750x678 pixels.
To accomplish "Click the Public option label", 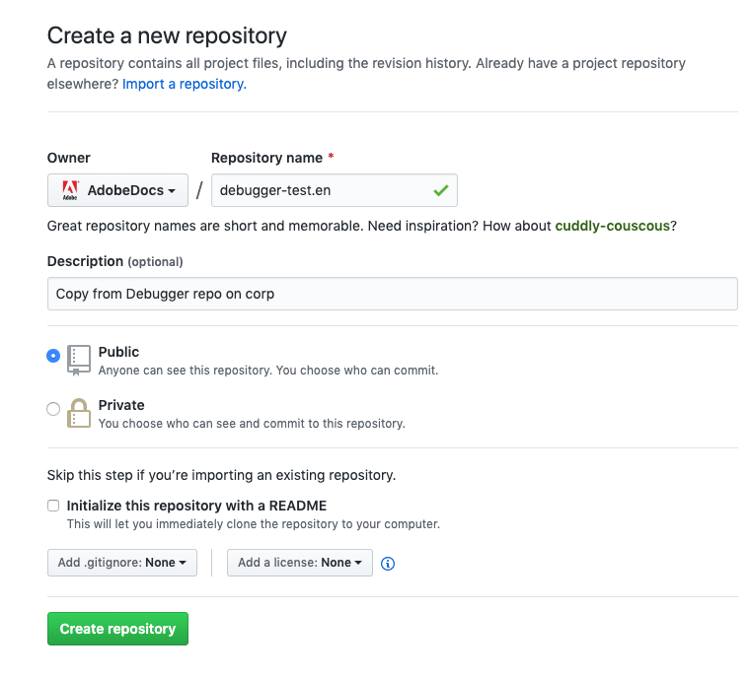I will [x=119, y=352].
